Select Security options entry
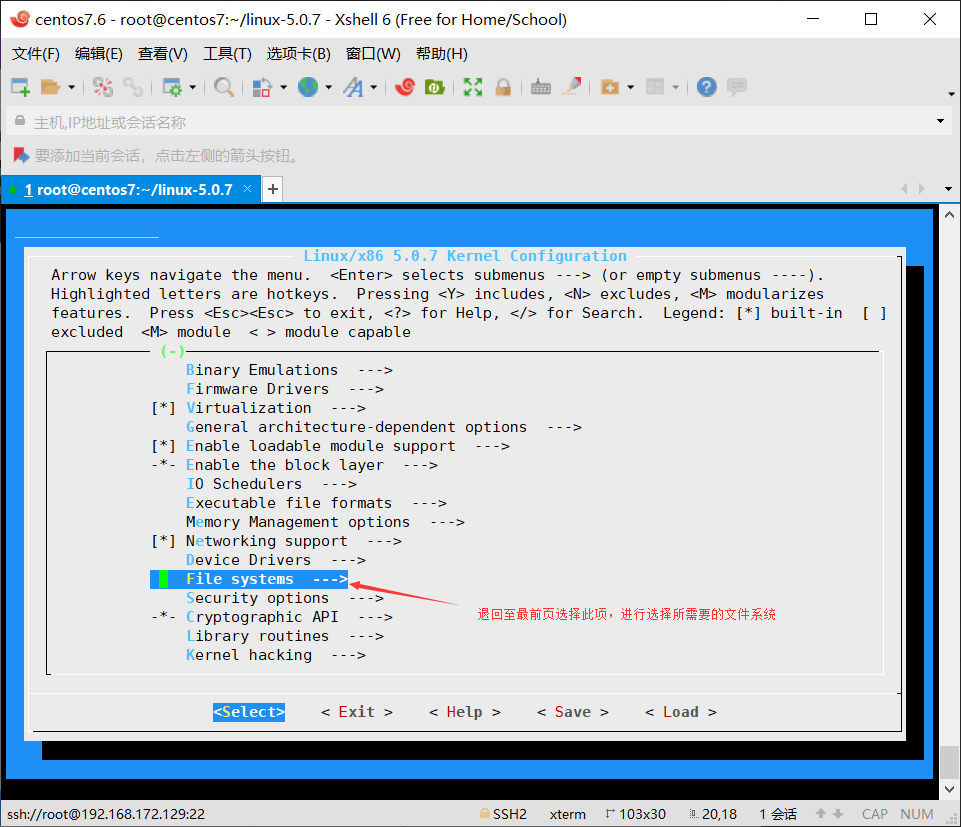Viewport: 961px width, 827px height. (285, 598)
